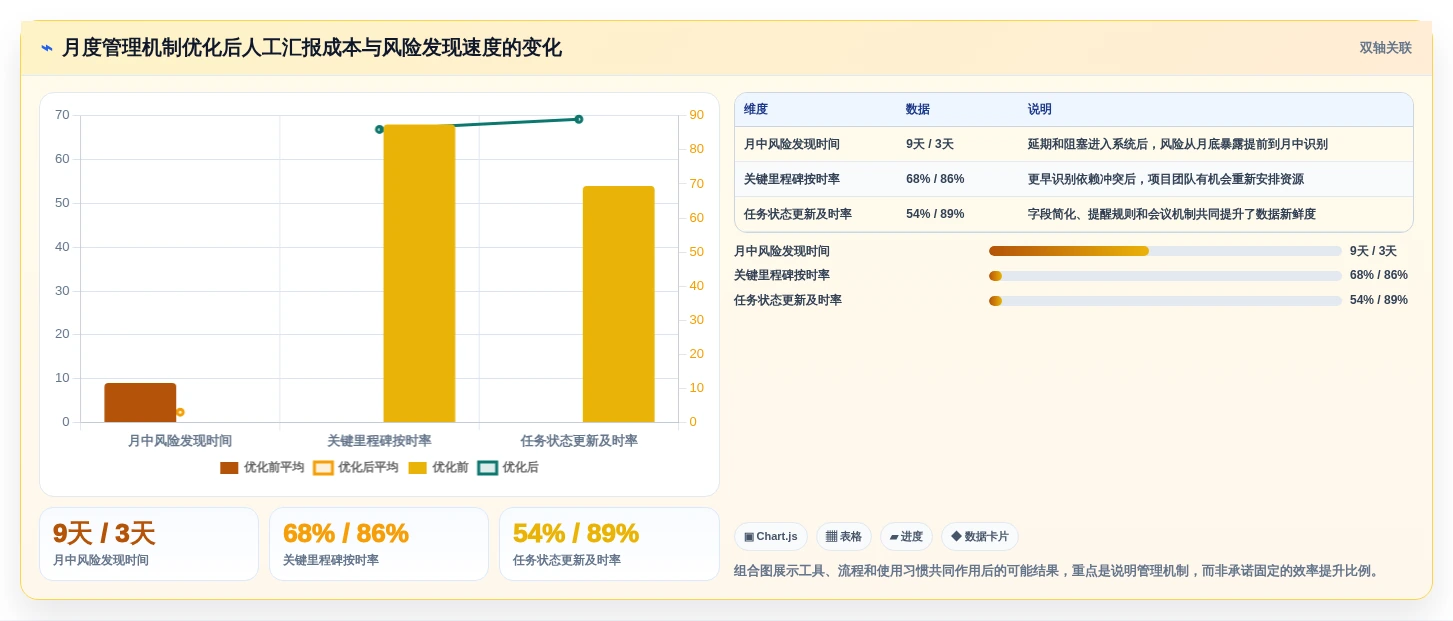This screenshot has width=1453, height=621.
Task: Click green line point above 关键里程碑按时率
Action: tap(379, 129)
